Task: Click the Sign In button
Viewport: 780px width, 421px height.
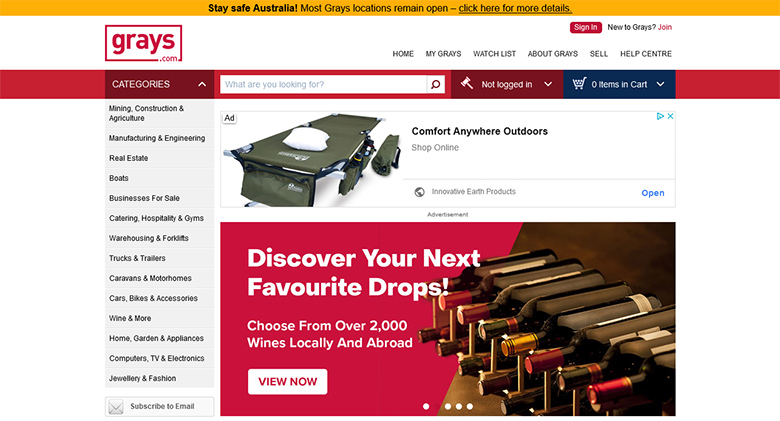Action: coord(585,27)
